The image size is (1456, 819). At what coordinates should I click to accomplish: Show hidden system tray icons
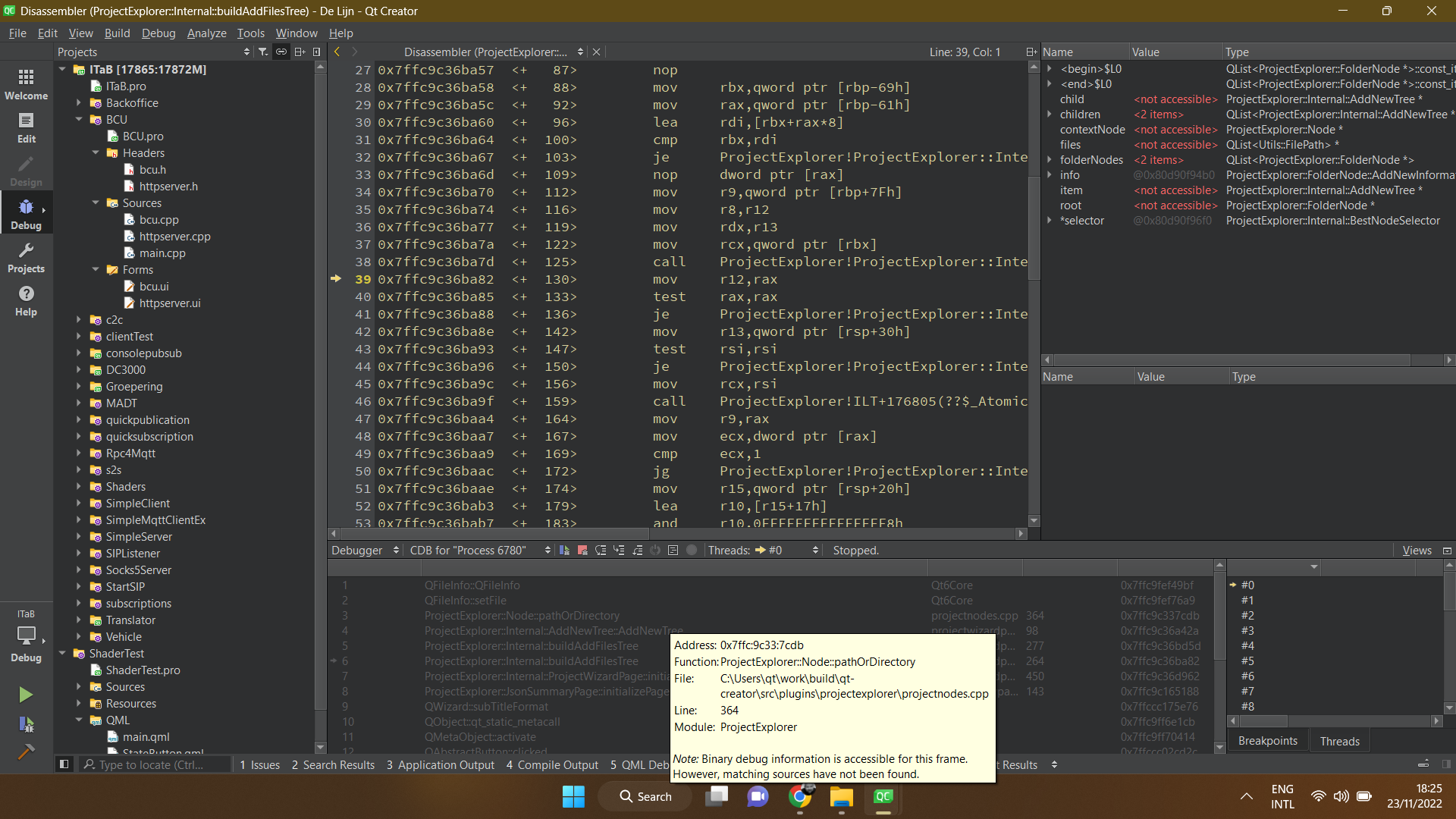[1246, 796]
